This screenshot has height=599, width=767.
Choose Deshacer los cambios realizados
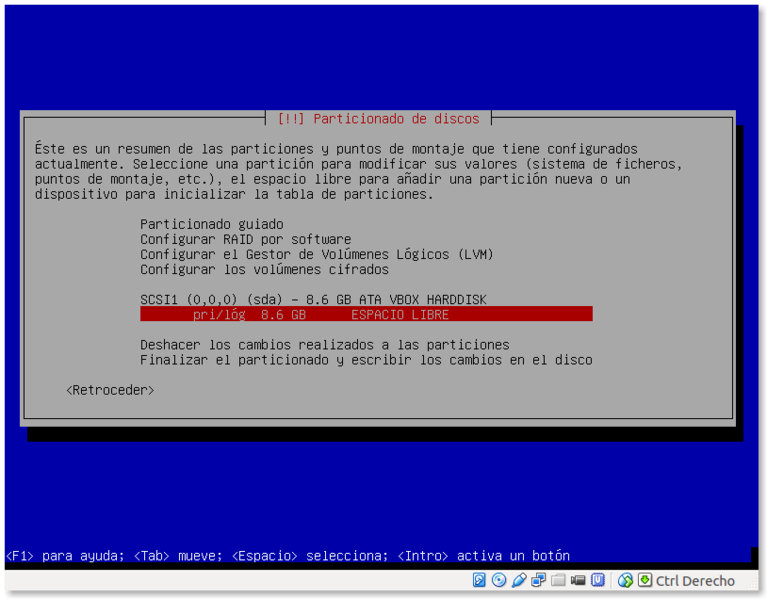pyautogui.click(x=324, y=344)
